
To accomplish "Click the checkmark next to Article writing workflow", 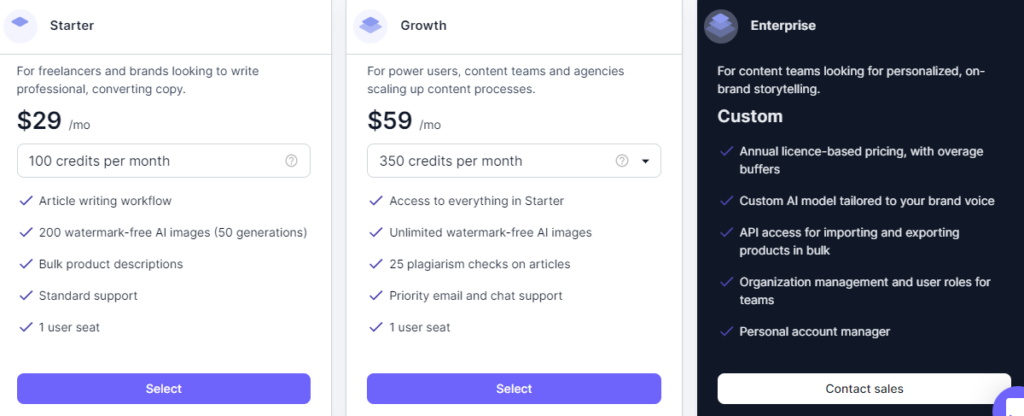I will (x=26, y=200).
